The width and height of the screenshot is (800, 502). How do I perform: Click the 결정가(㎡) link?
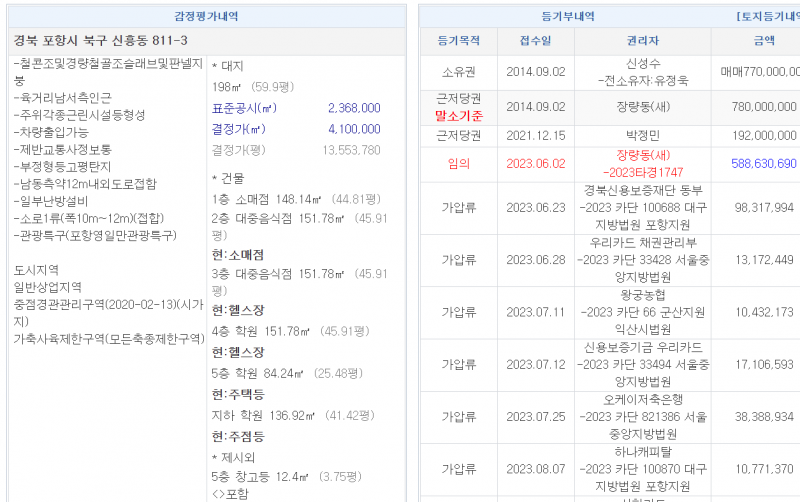pos(238,129)
